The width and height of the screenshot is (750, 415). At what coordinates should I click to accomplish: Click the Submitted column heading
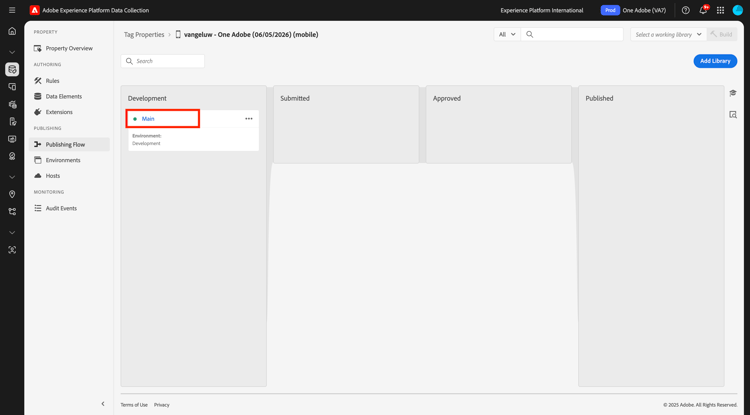click(295, 98)
